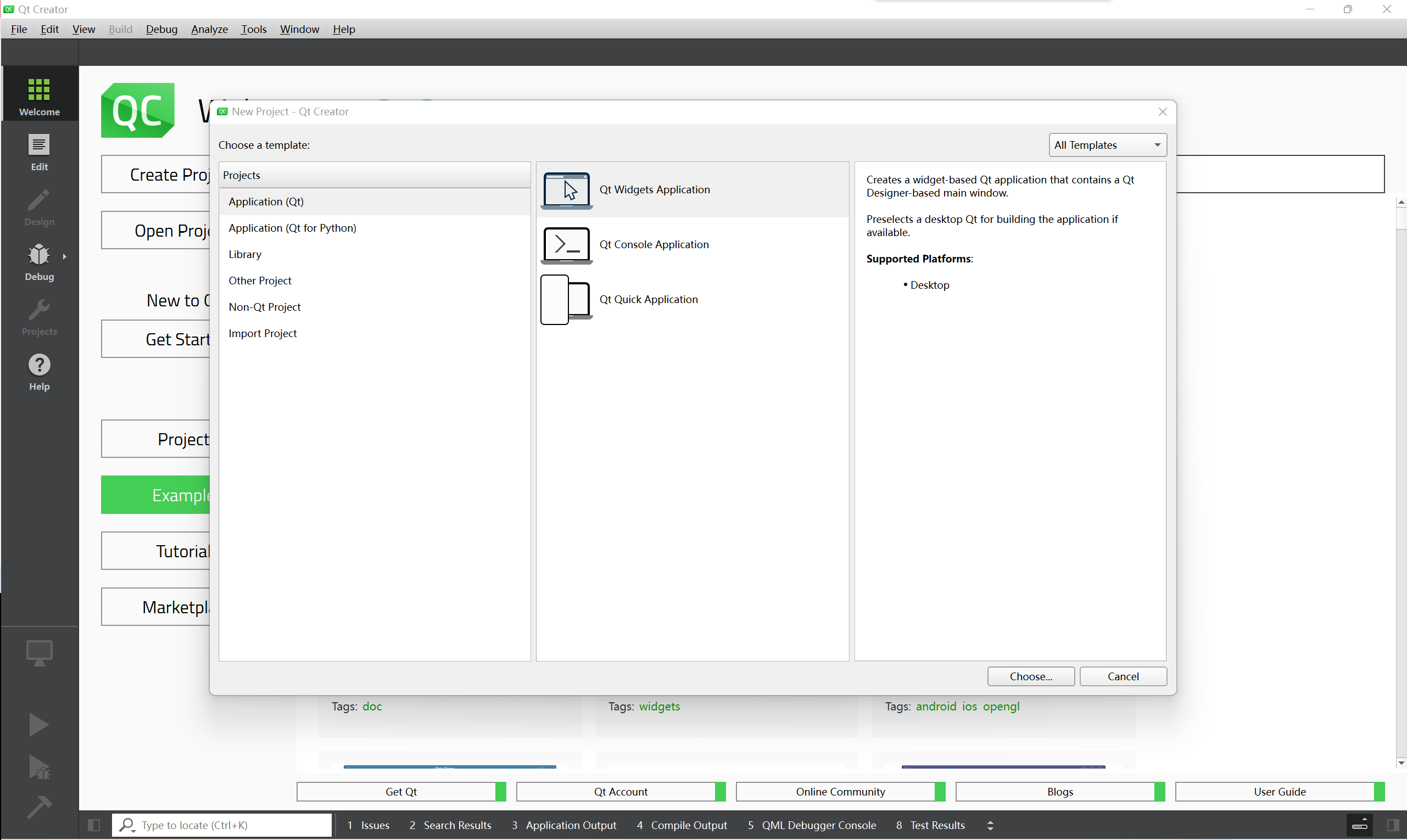Click the 'ios' tag link
Screen dimensions: 1407x840
969,707
